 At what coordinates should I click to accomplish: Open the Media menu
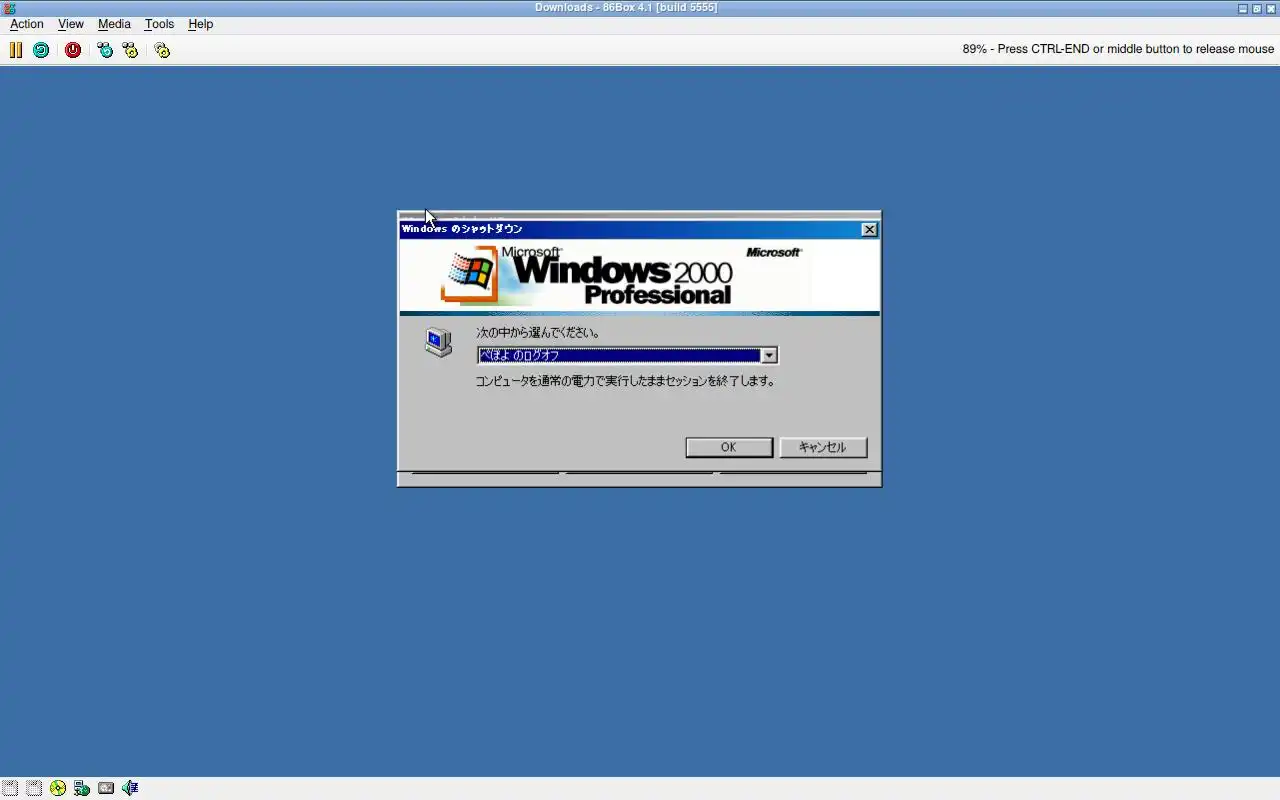(x=114, y=24)
